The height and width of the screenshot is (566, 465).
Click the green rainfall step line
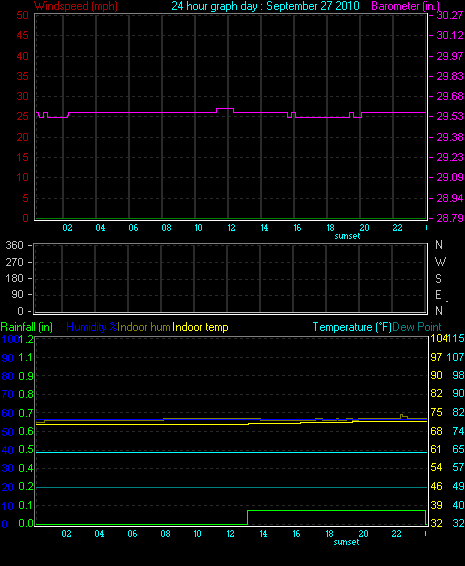click(x=336, y=511)
